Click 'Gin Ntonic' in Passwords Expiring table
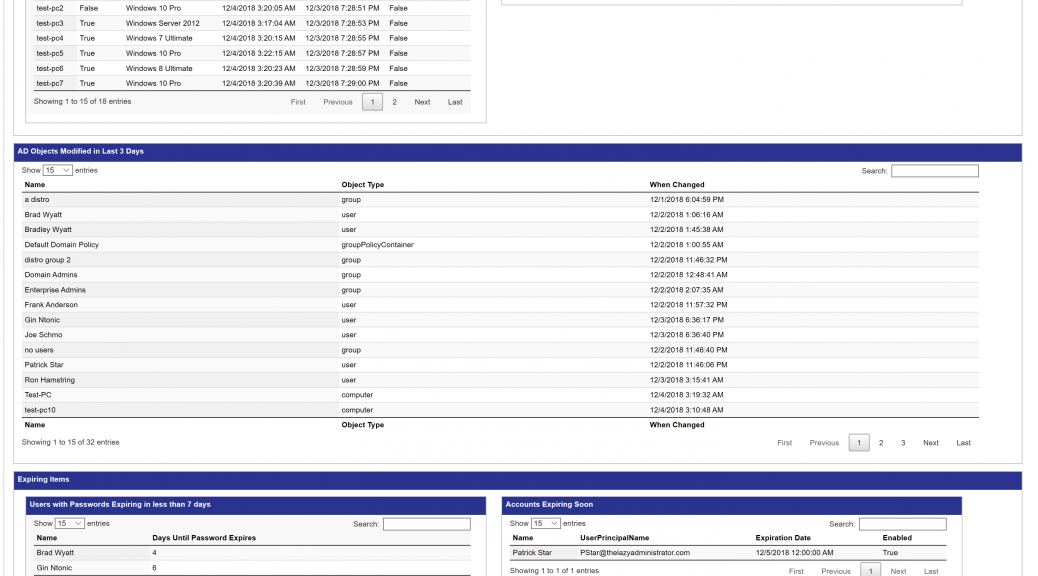This screenshot has height=576, width=1038. [54, 567]
